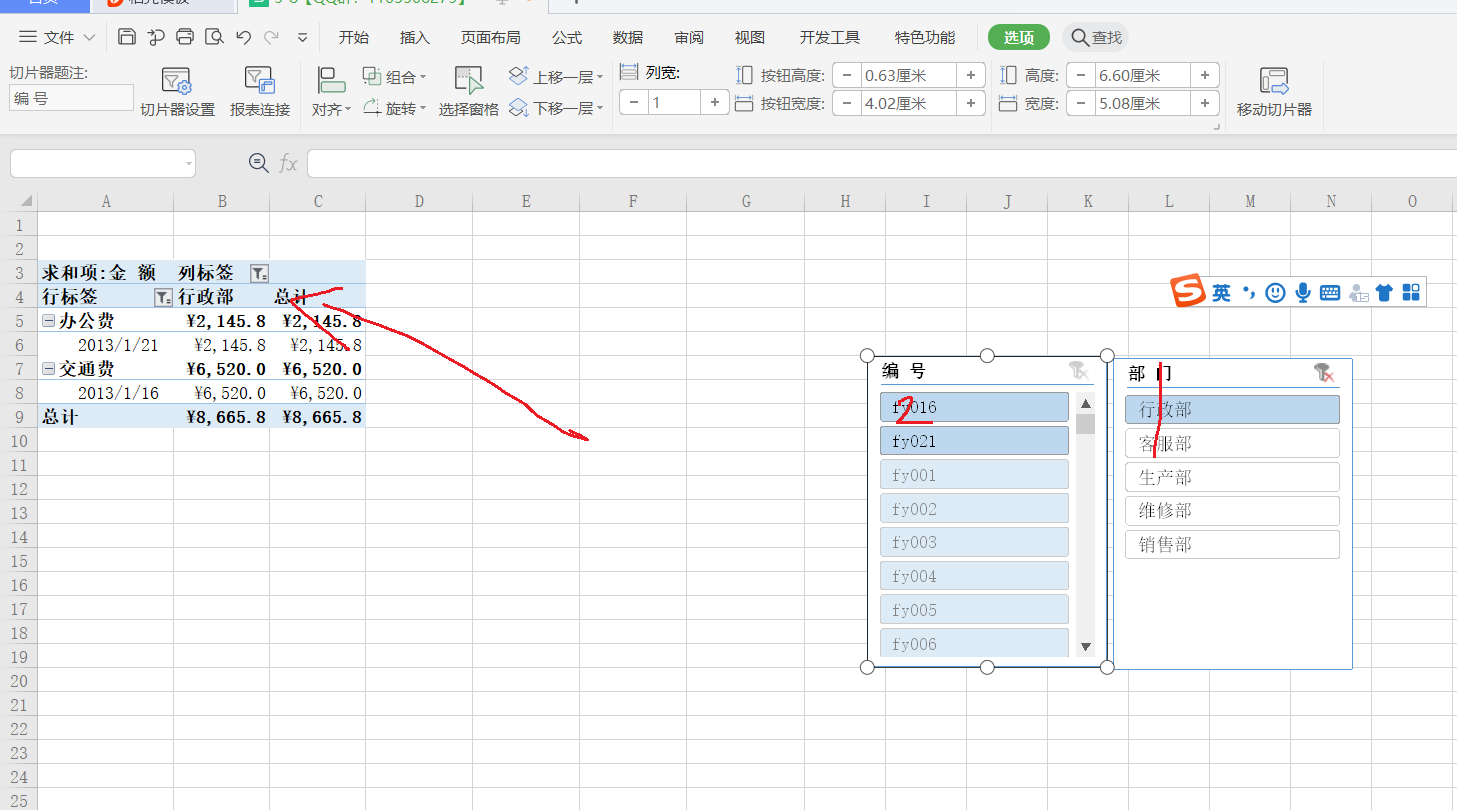Click Sogou toolbox grid icon

(1411, 292)
